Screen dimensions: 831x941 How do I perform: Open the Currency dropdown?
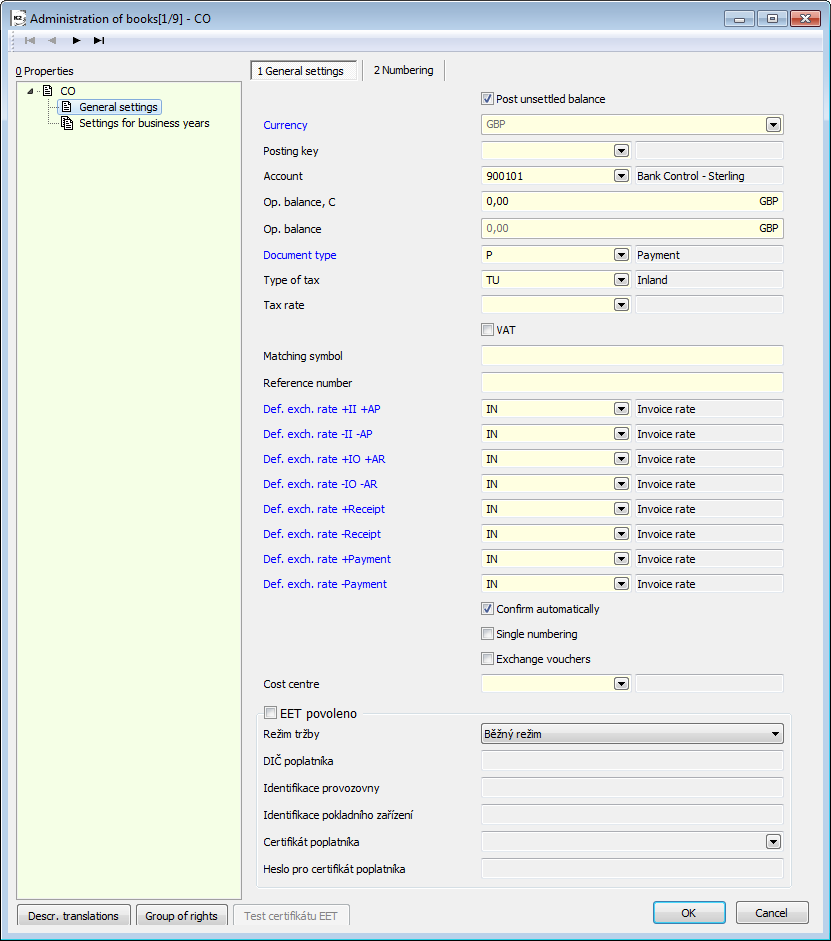point(773,125)
